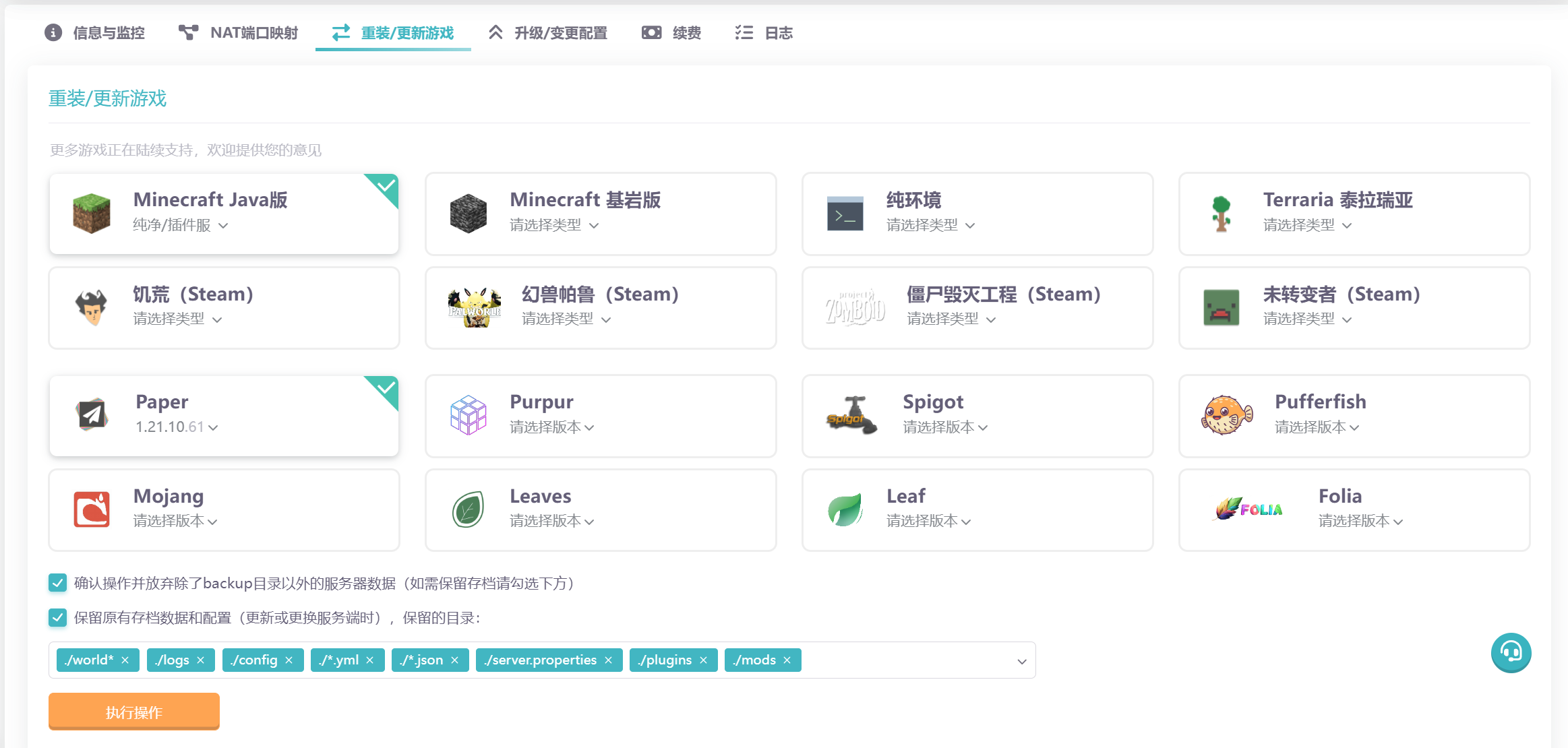This screenshot has width=1568, height=748.
Task: Select the Terraria tree icon
Action: 1221,214
